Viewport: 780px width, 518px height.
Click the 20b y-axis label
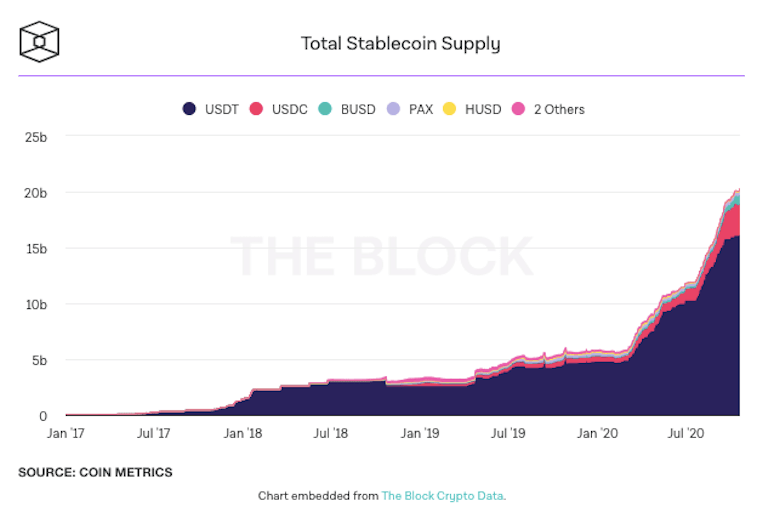click(x=36, y=193)
